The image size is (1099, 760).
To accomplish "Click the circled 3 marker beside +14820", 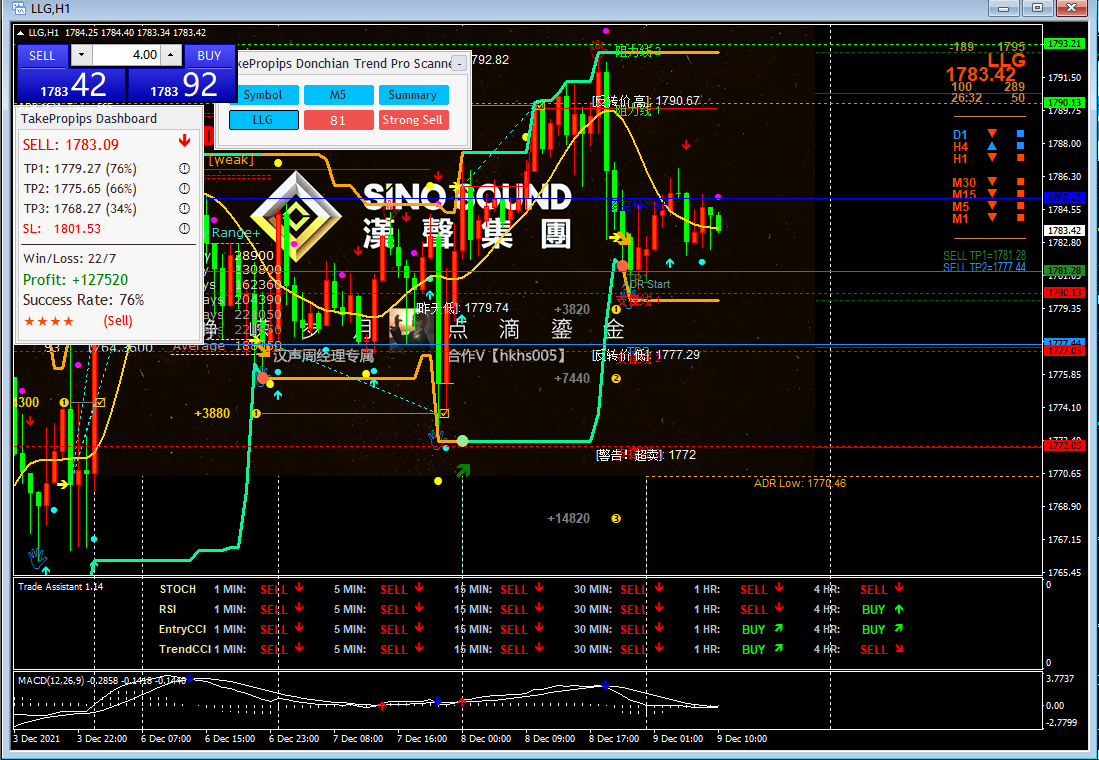I will coord(616,518).
